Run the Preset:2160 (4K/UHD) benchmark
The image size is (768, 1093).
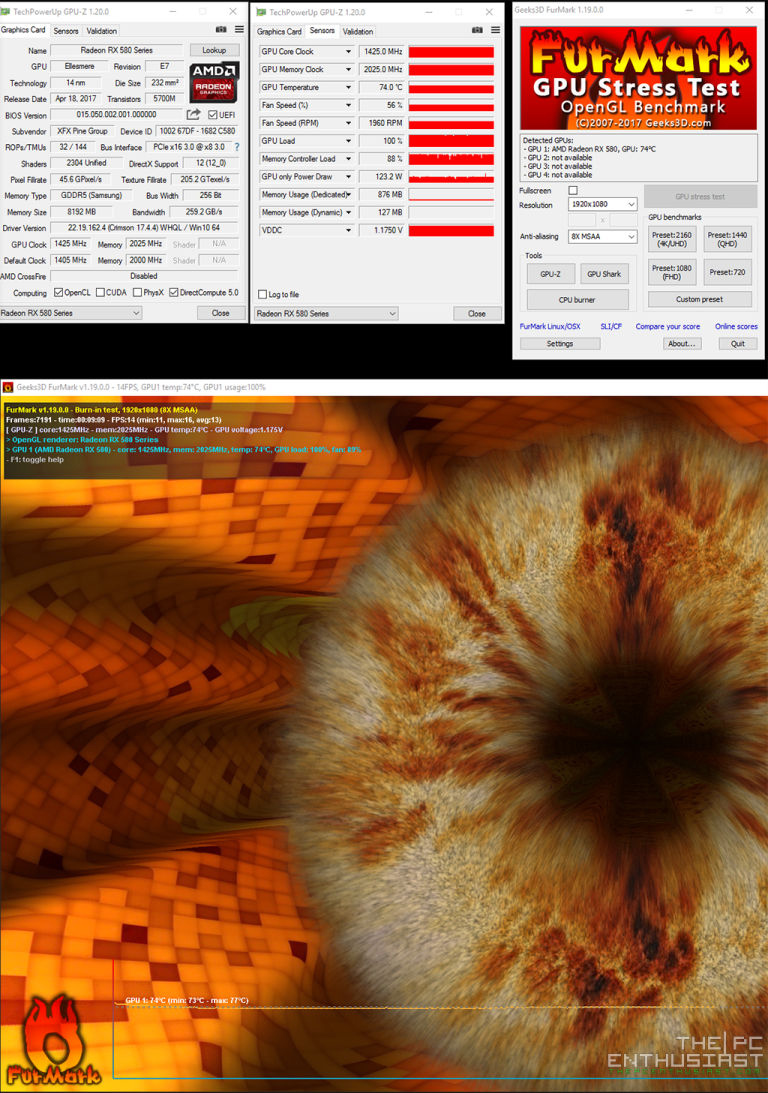click(672, 239)
